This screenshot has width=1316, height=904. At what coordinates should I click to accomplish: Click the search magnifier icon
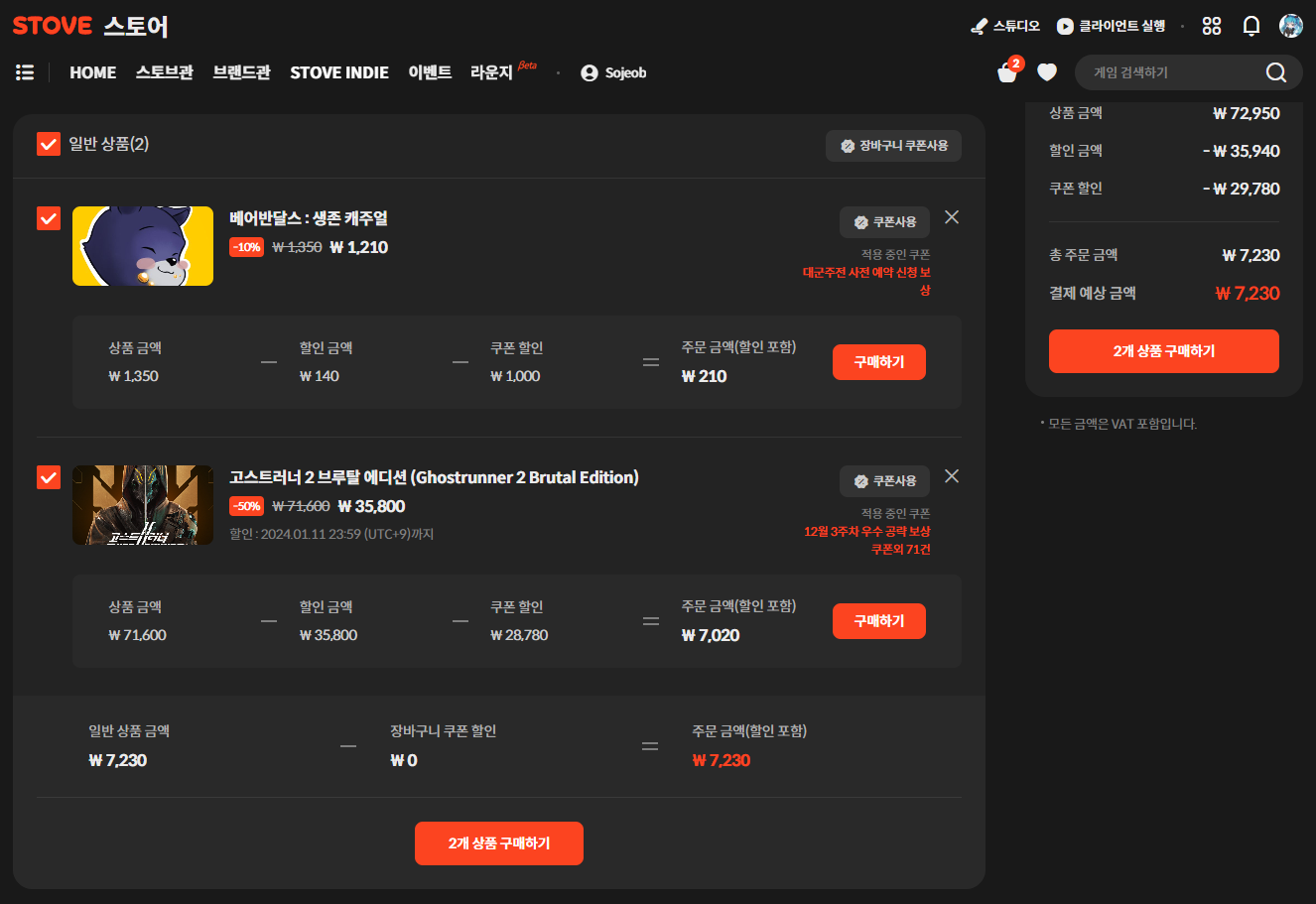tap(1276, 72)
